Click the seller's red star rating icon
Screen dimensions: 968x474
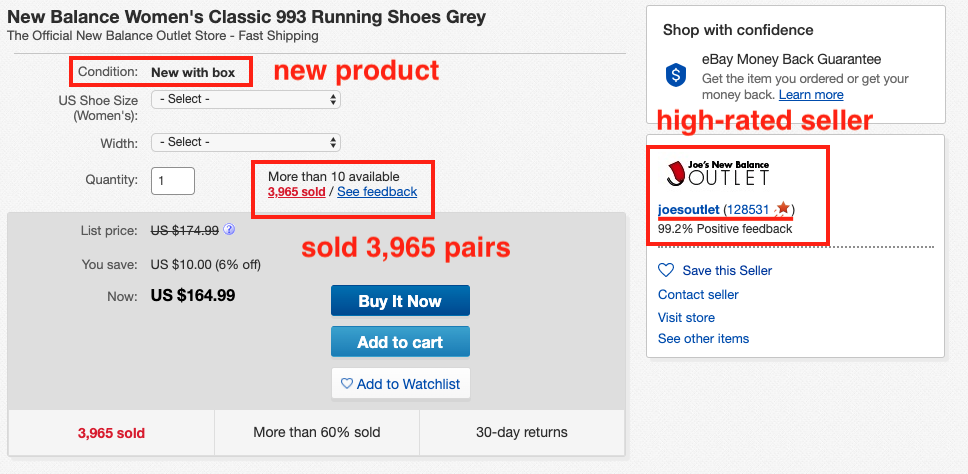(782, 209)
